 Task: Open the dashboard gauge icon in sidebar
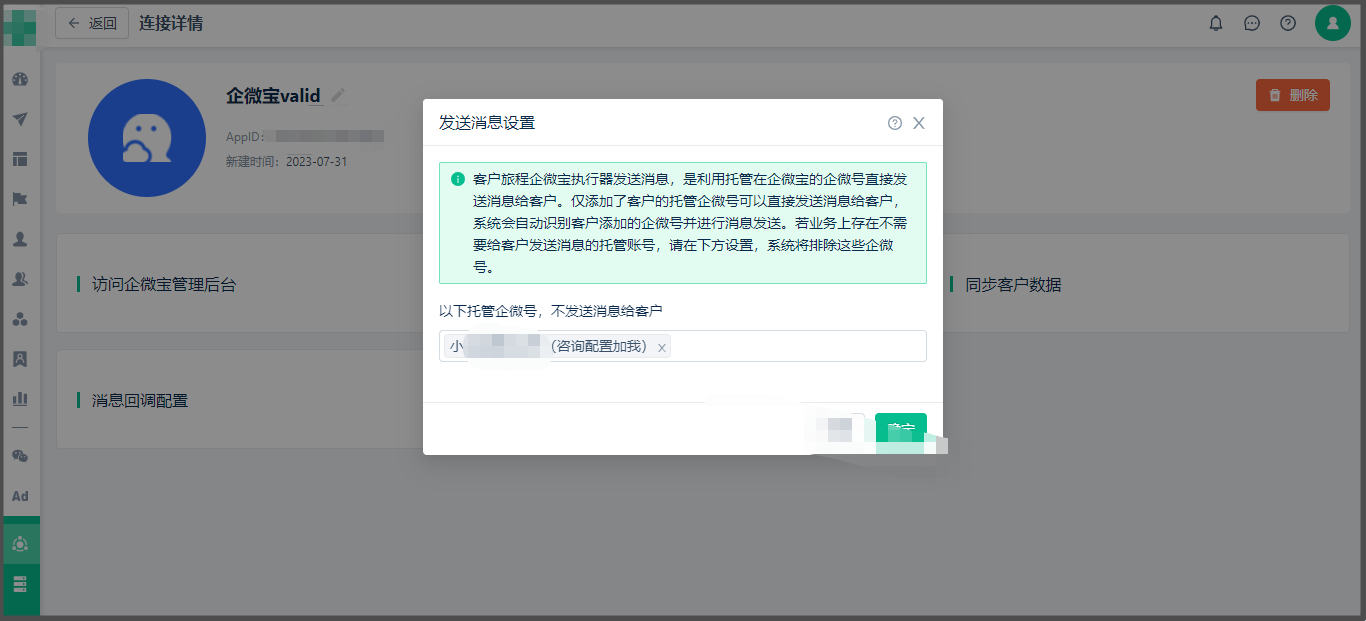(20, 79)
